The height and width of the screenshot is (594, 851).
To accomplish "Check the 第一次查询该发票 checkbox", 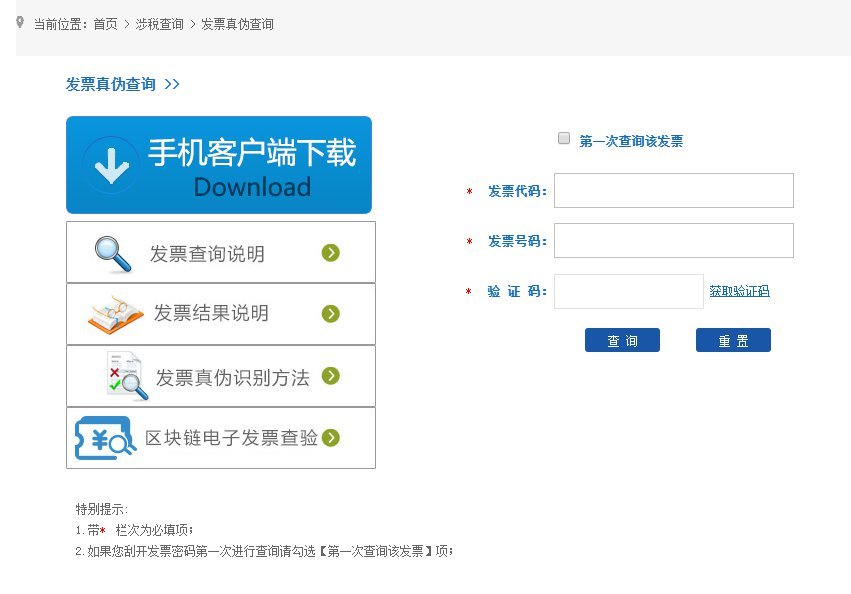I will tap(564, 138).
